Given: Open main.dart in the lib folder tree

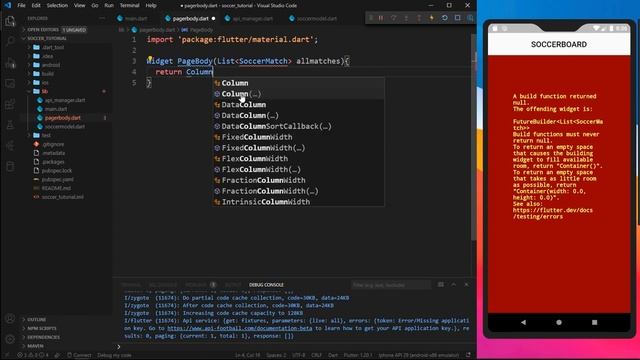Looking at the screenshot, I should coord(56,109).
